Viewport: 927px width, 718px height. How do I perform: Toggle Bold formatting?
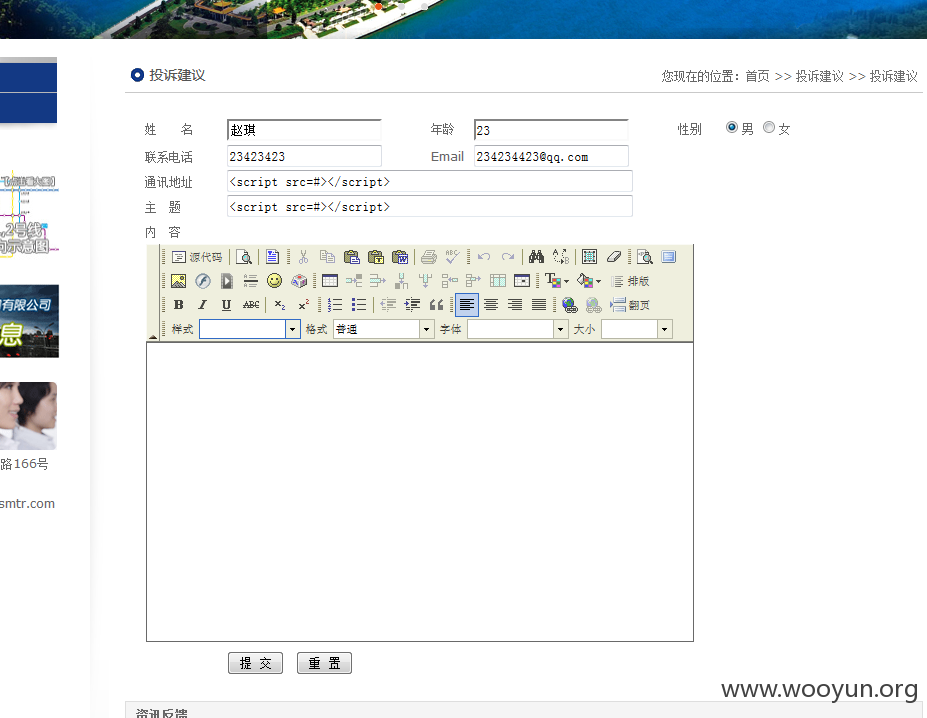pyautogui.click(x=178, y=305)
